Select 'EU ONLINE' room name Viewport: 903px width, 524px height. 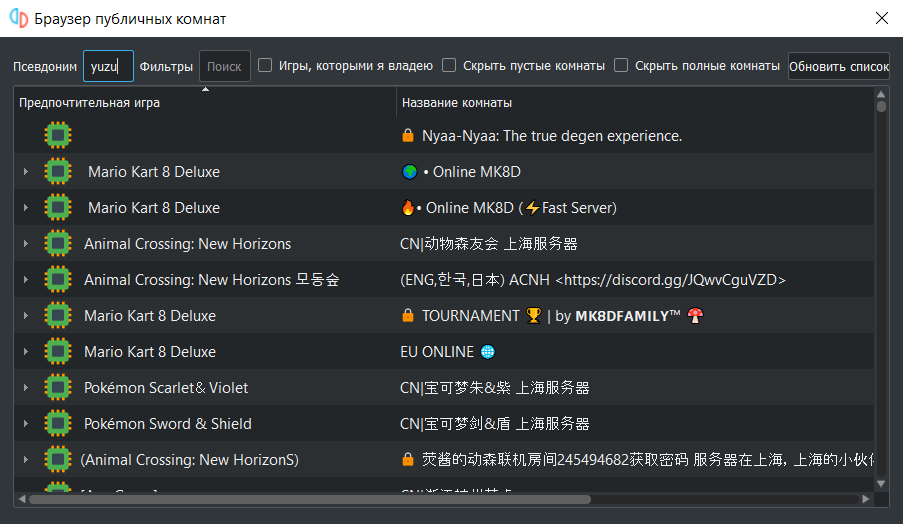point(437,351)
